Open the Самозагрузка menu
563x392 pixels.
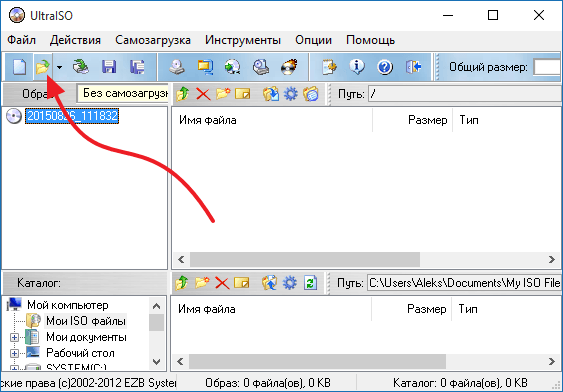(153, 40)
